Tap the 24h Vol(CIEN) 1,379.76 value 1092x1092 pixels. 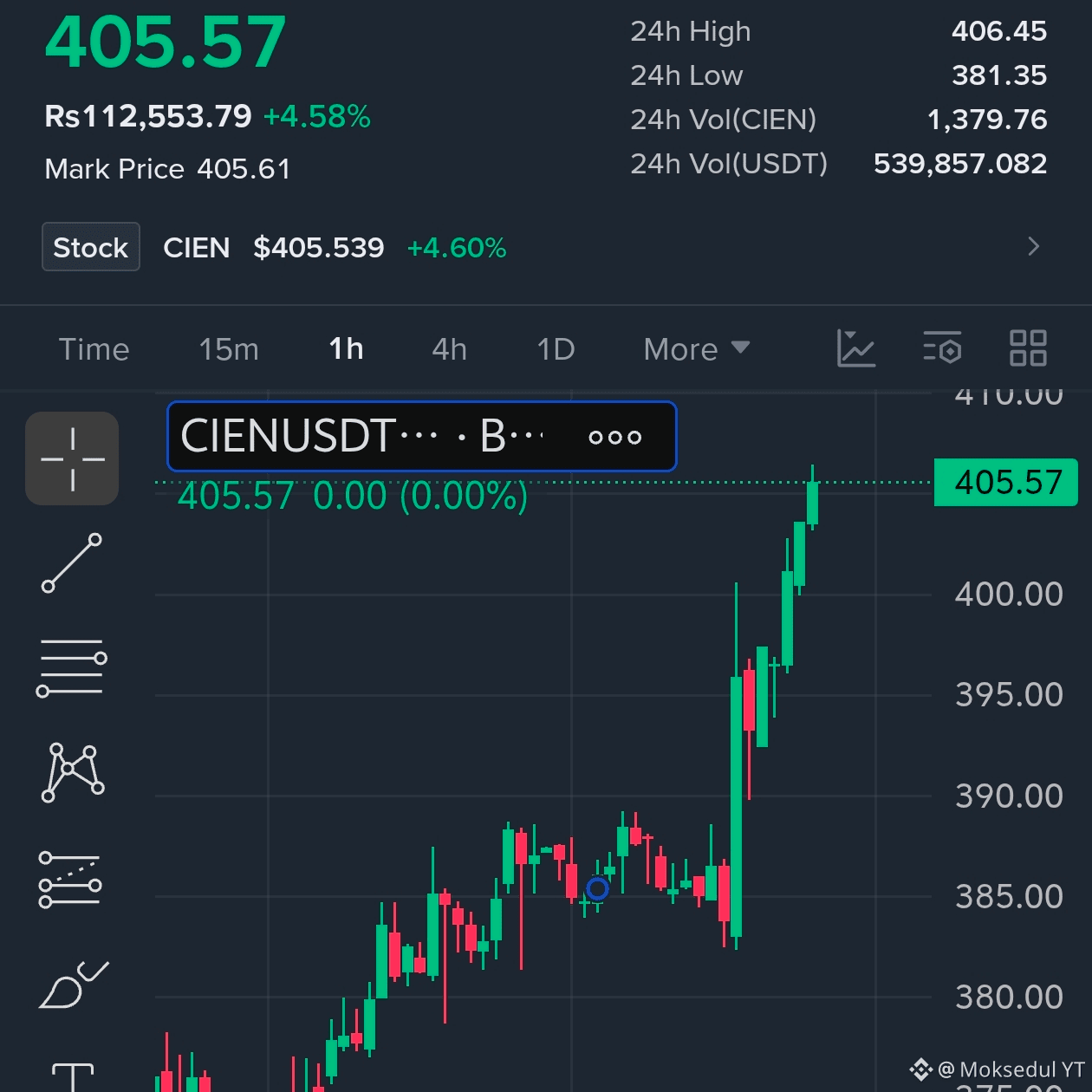point(987,120)
